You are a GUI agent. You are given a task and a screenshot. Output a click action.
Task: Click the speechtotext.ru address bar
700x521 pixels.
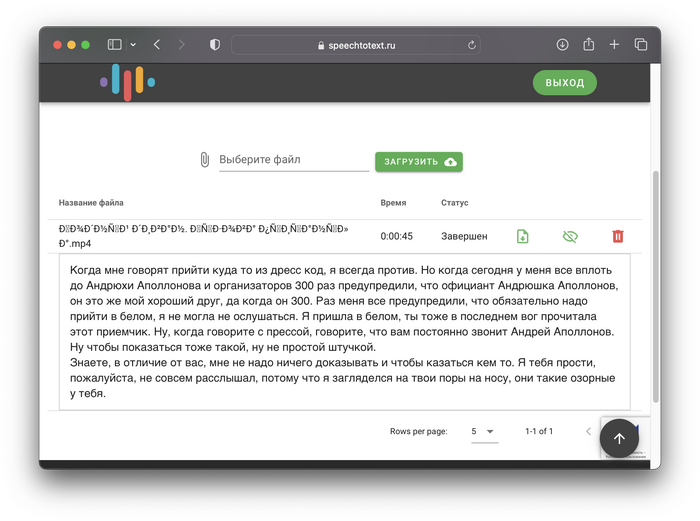pos(356,45)
